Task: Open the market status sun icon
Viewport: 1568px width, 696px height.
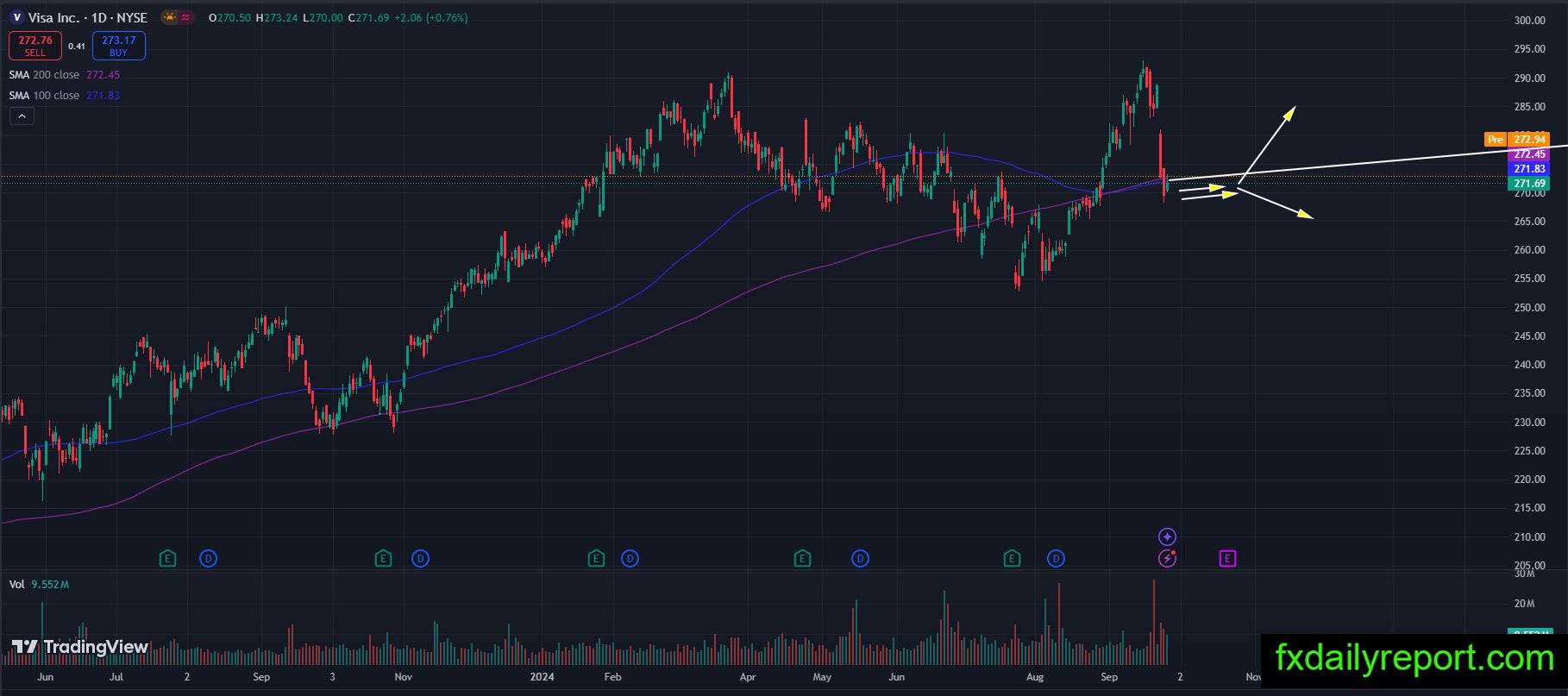Action: (169, 17)
